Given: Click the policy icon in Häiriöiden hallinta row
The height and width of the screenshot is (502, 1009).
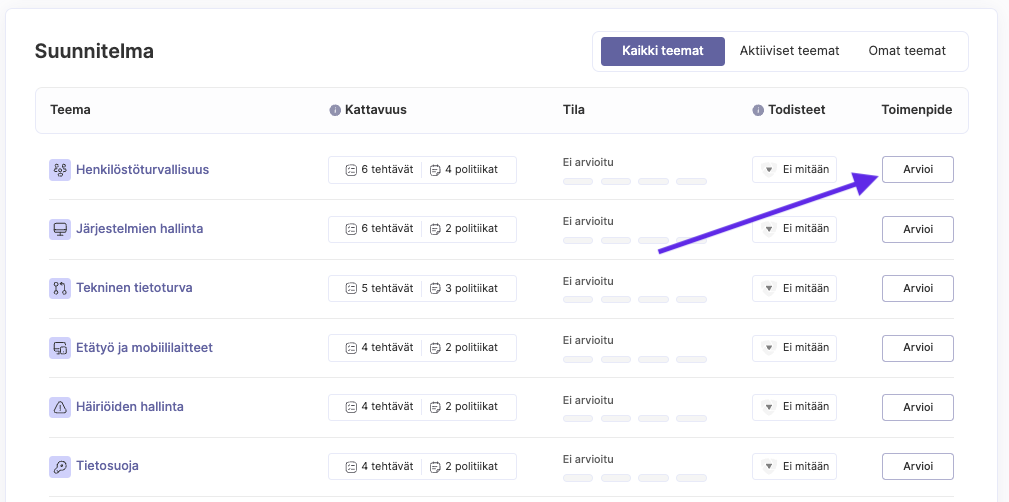Looking at the screenshot, I should [435, 407].
